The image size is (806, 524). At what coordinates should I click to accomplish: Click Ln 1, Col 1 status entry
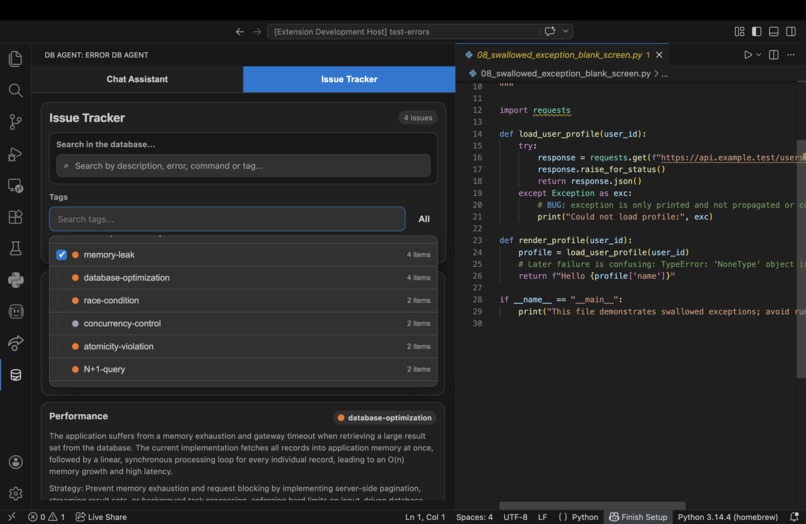tap(425, 517)
